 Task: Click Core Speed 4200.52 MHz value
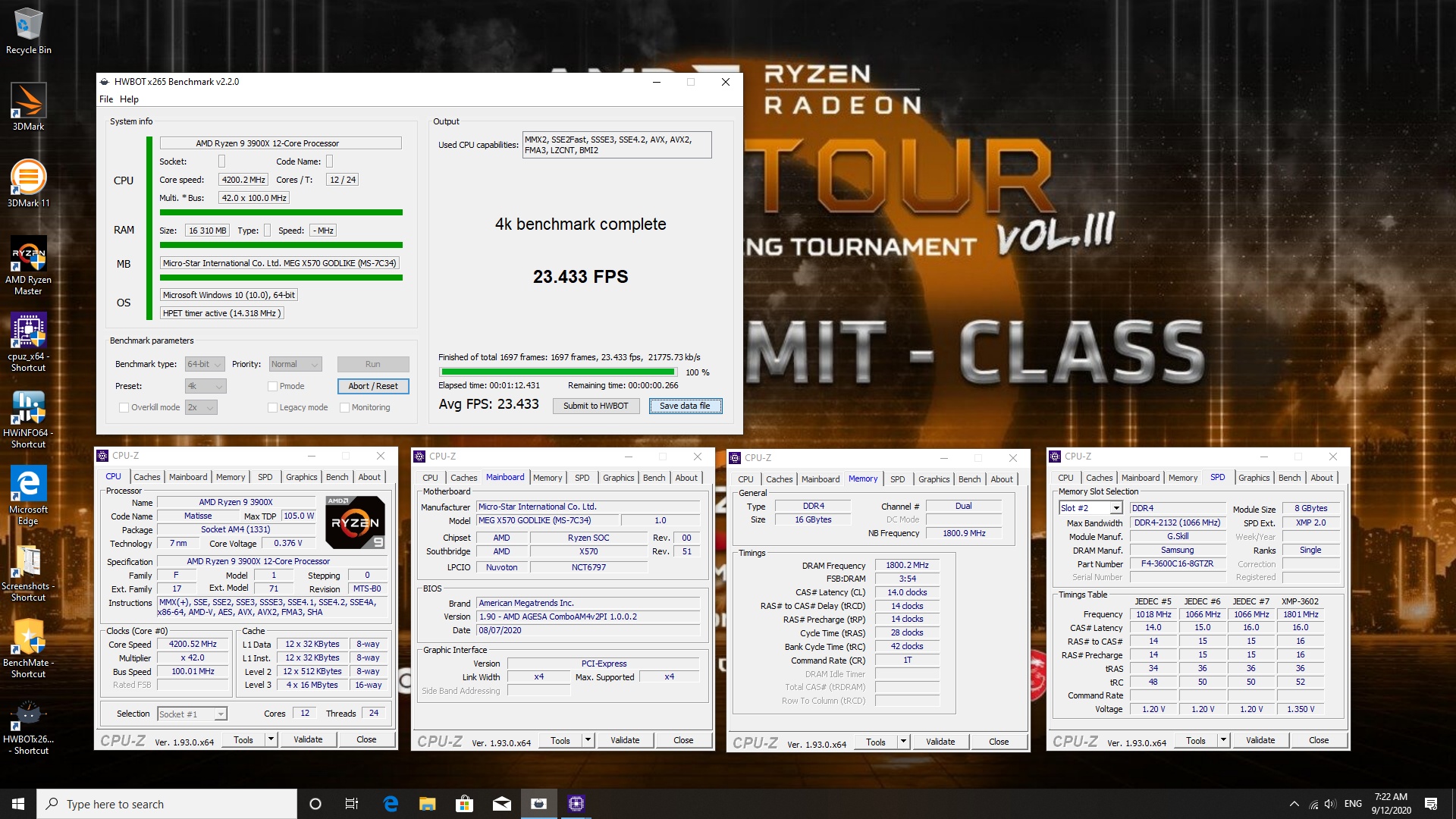coord(193,645)
